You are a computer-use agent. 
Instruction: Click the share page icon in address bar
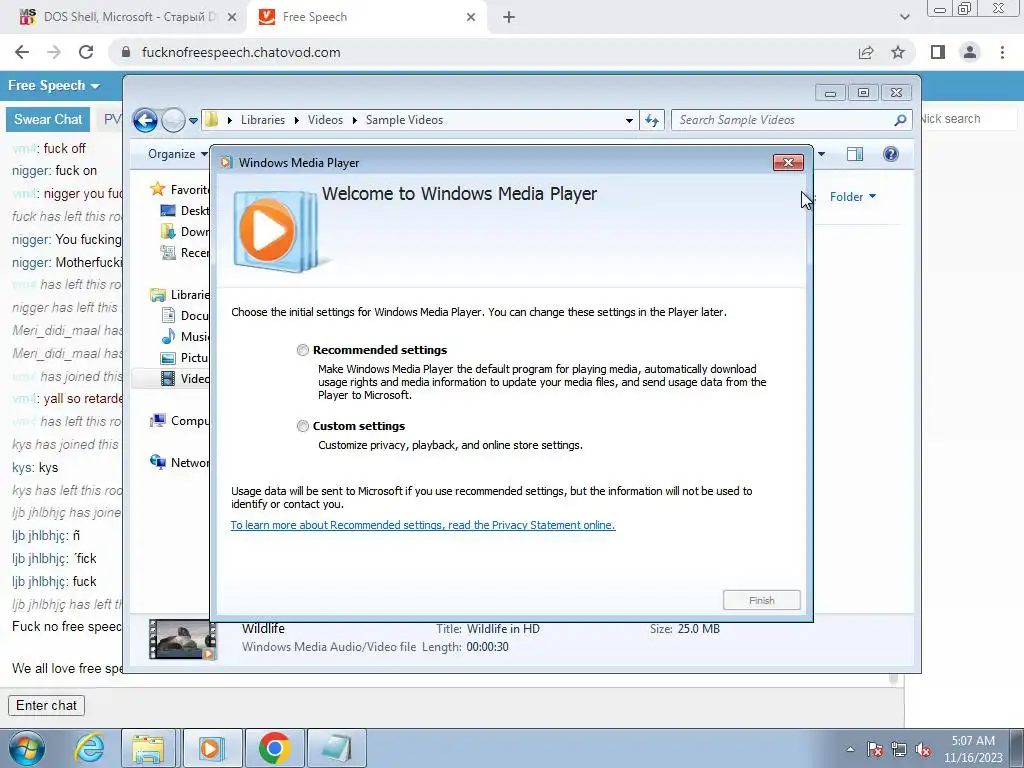pos(866,52)
